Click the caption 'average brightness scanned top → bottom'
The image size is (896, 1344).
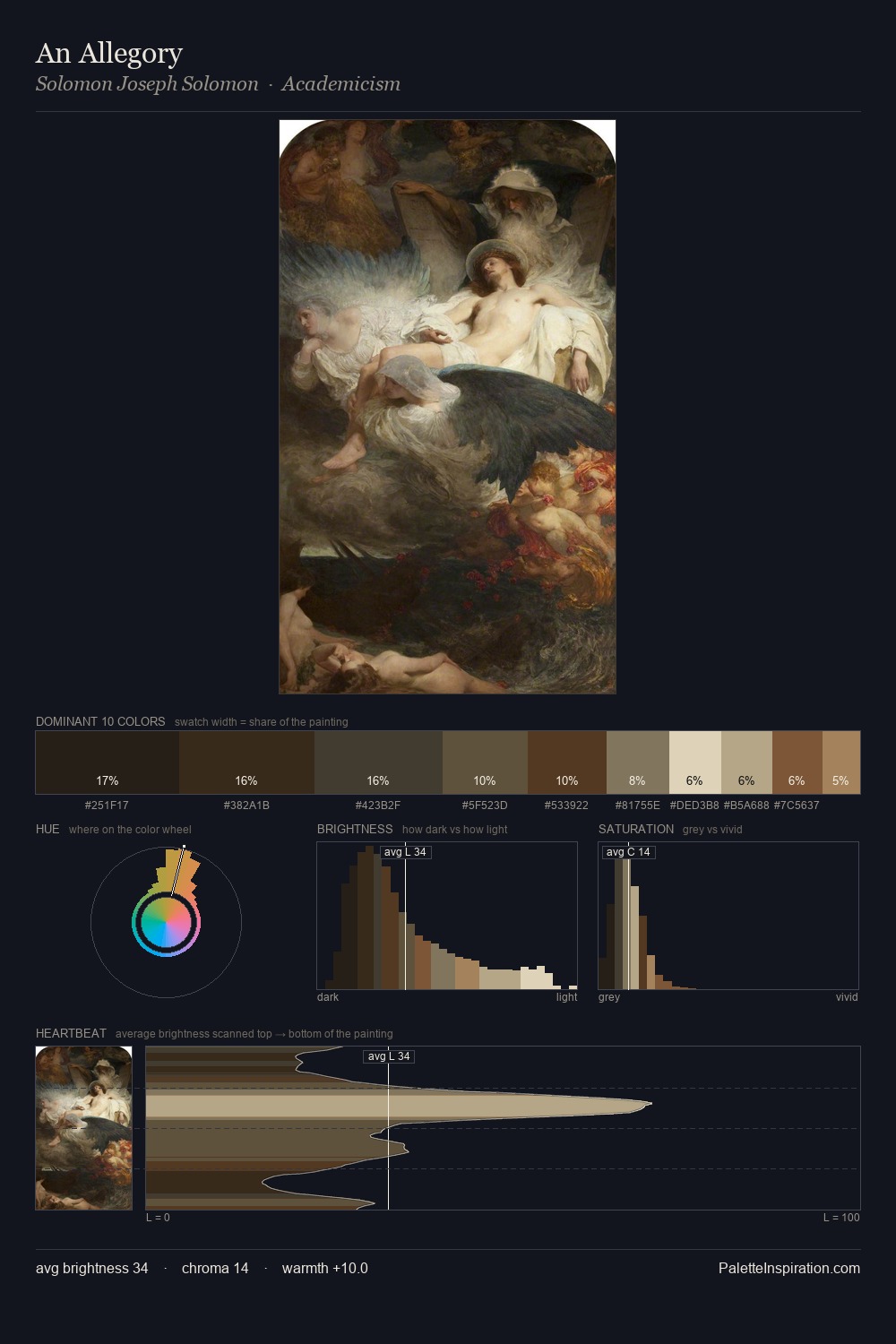254,1034
